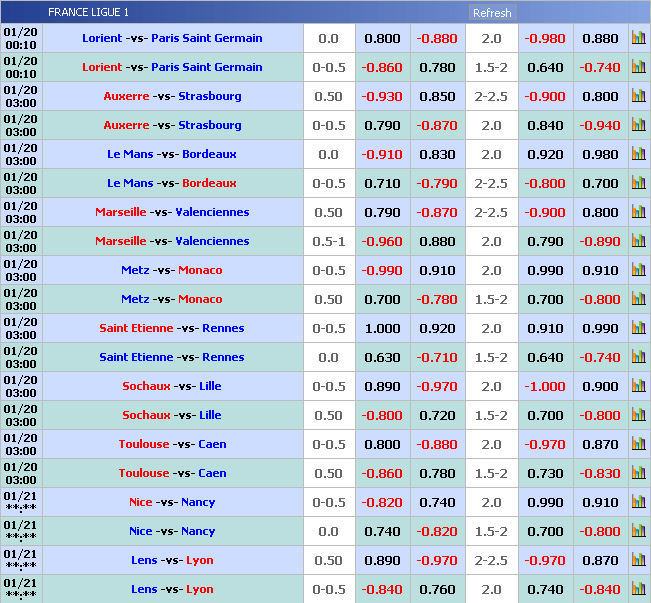This screenshot has height=603, width=651.
Task: Open chart icon for Lens row with 0.50 handicap
Action: [638, 561]
